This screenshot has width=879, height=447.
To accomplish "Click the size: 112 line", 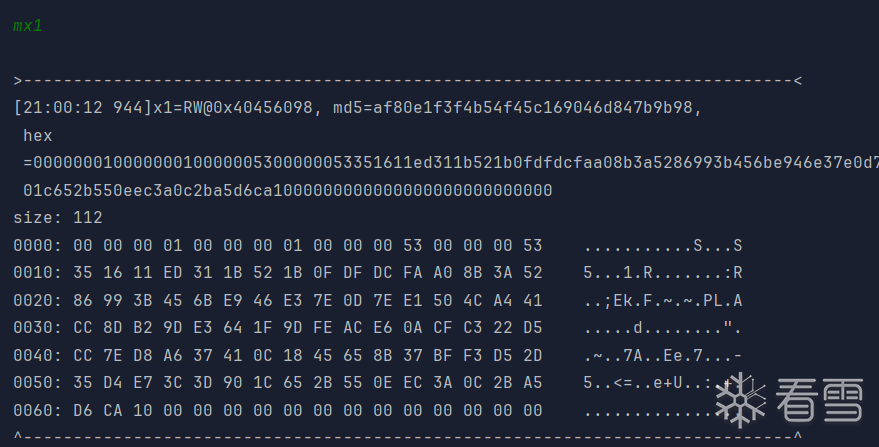I will tap(58, 217).
